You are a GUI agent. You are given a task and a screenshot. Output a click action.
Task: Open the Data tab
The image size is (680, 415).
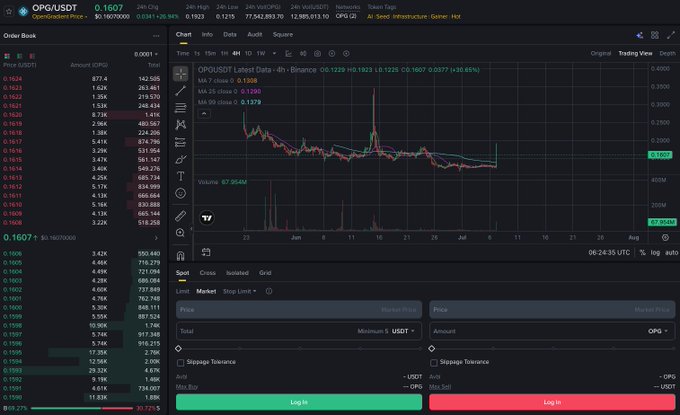tap(230, 34)
